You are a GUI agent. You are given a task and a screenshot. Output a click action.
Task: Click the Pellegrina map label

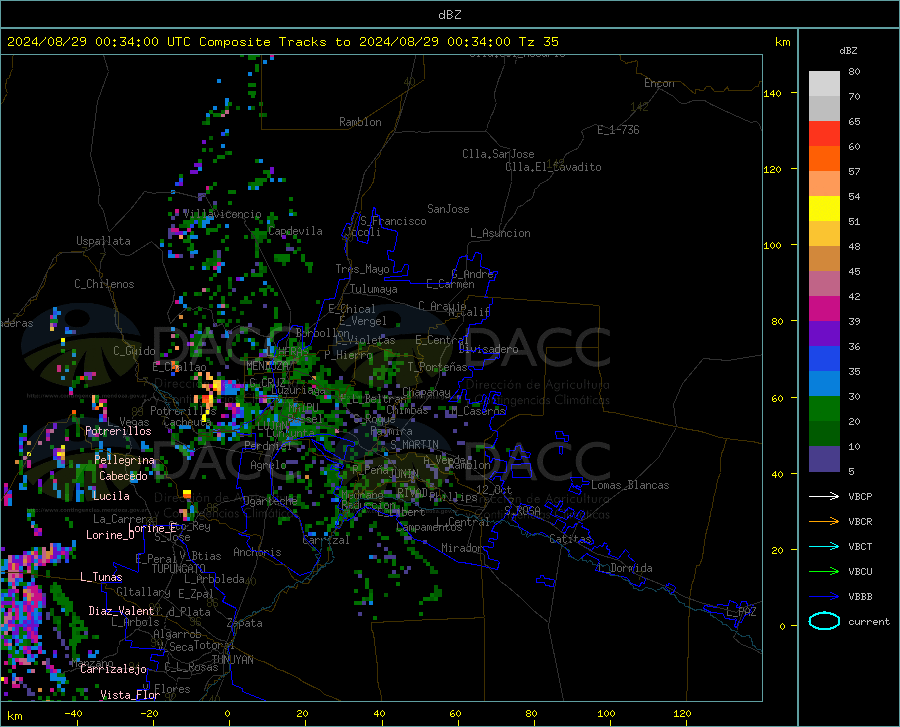click(125, 460)
